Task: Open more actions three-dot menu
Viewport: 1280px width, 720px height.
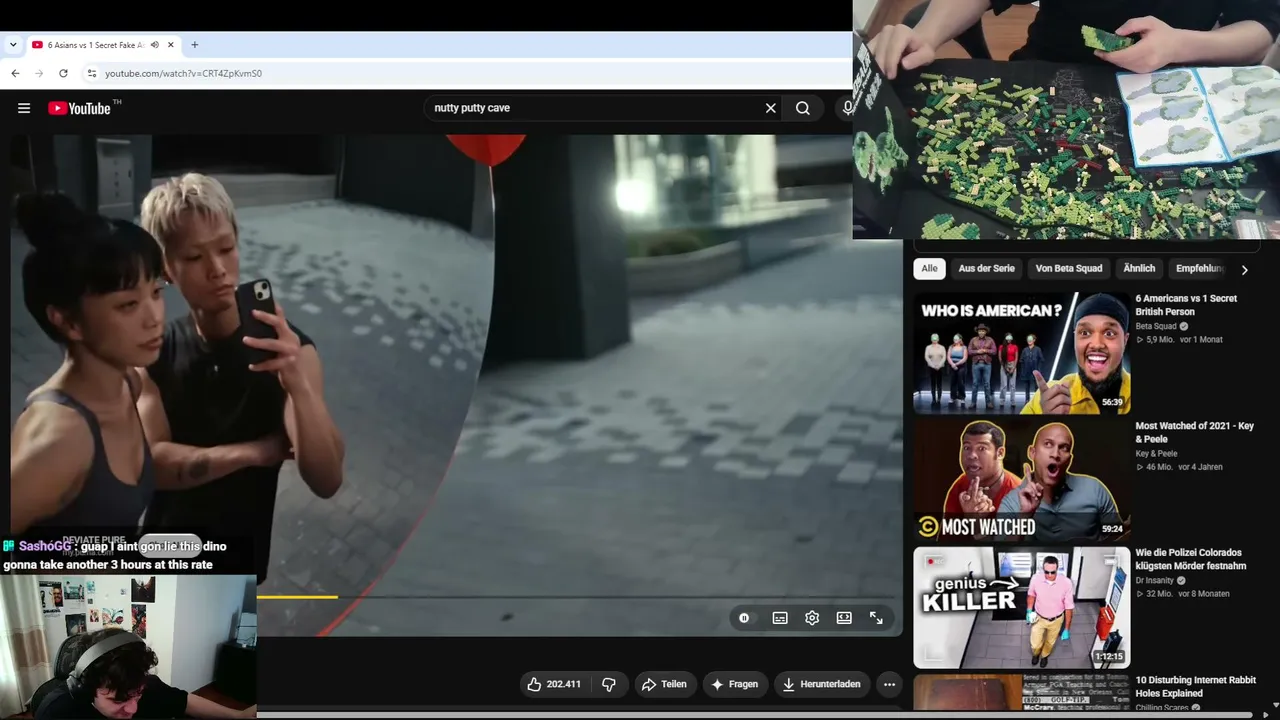Action: (x=889, y=684)
